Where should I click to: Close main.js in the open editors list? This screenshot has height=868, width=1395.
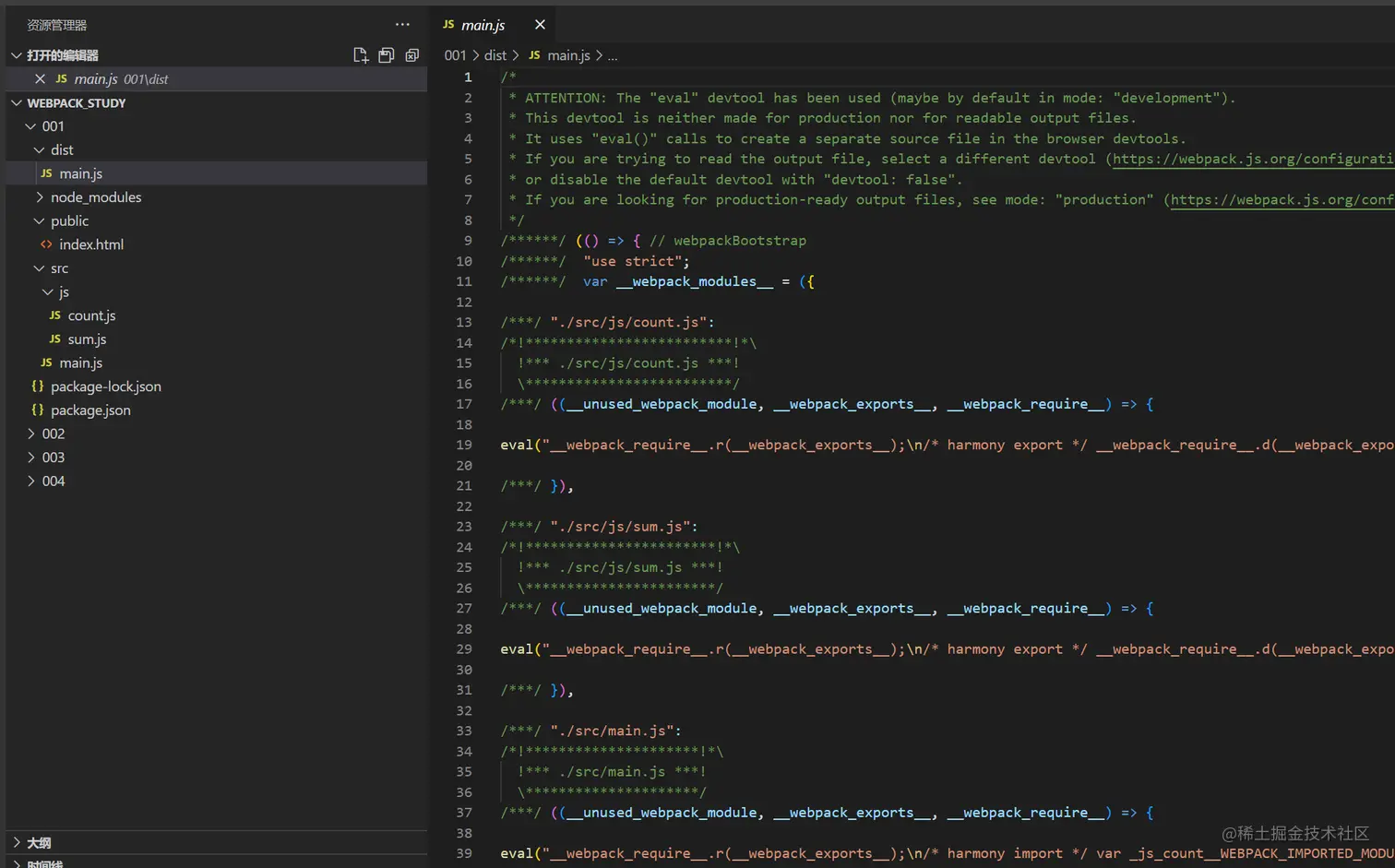[x=40, y=79]
